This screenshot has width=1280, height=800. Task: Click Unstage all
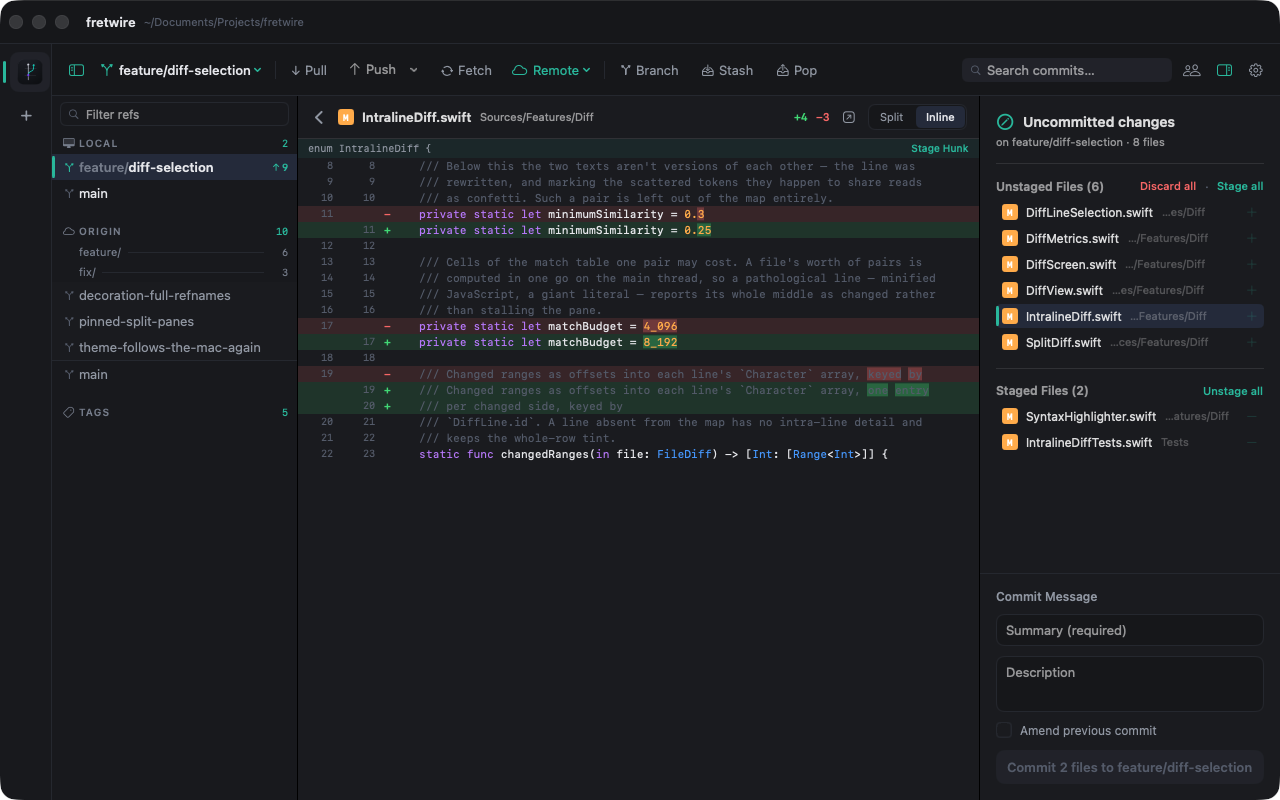click(1233, 391)
